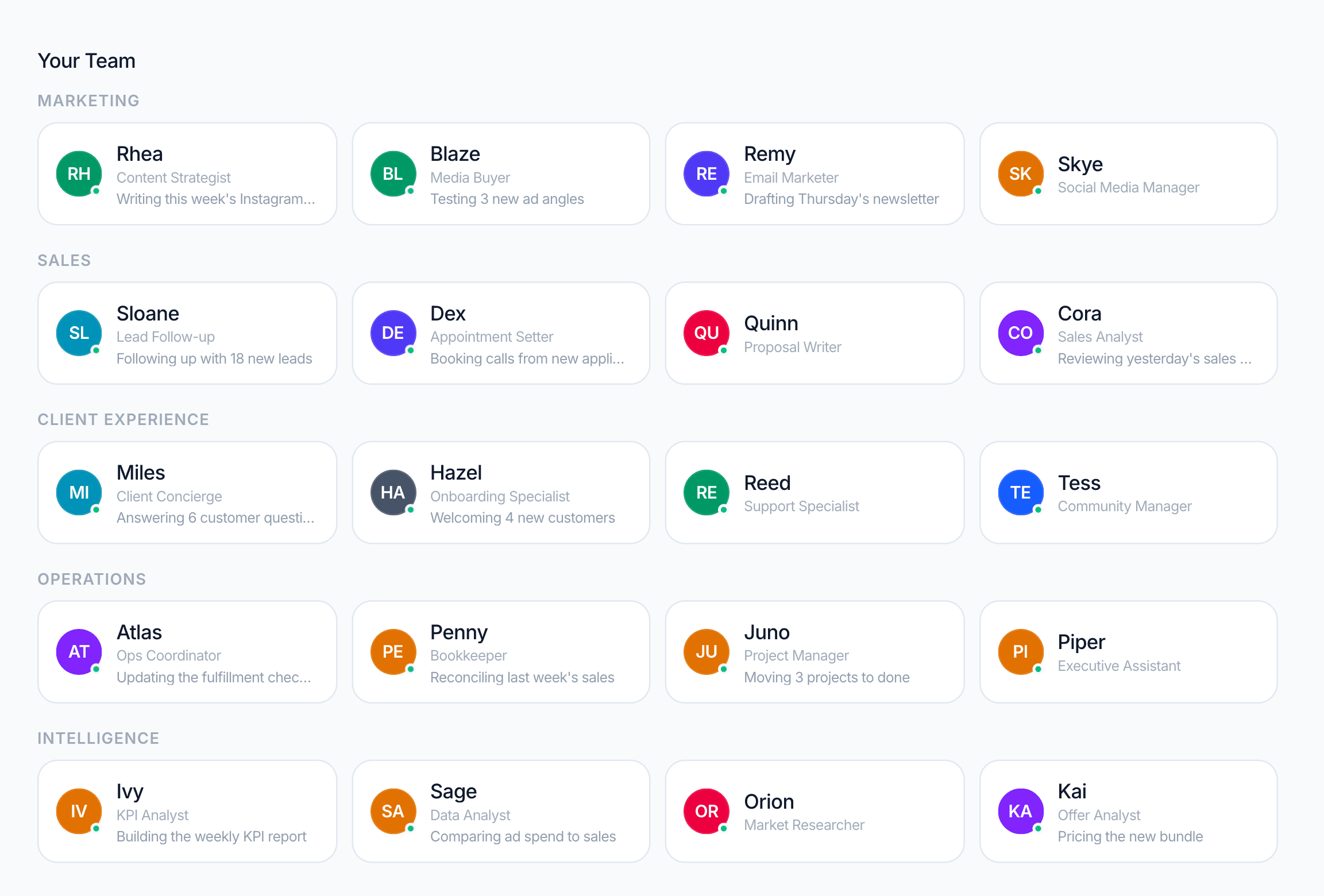The image size is (1324, 896).
Task: Click 'Moving 3 projects to done' status
Action: click(827, 677)
